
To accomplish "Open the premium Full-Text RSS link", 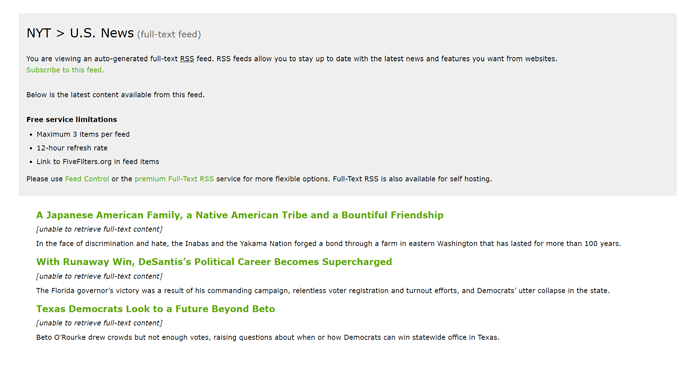I will pos(174,179).
